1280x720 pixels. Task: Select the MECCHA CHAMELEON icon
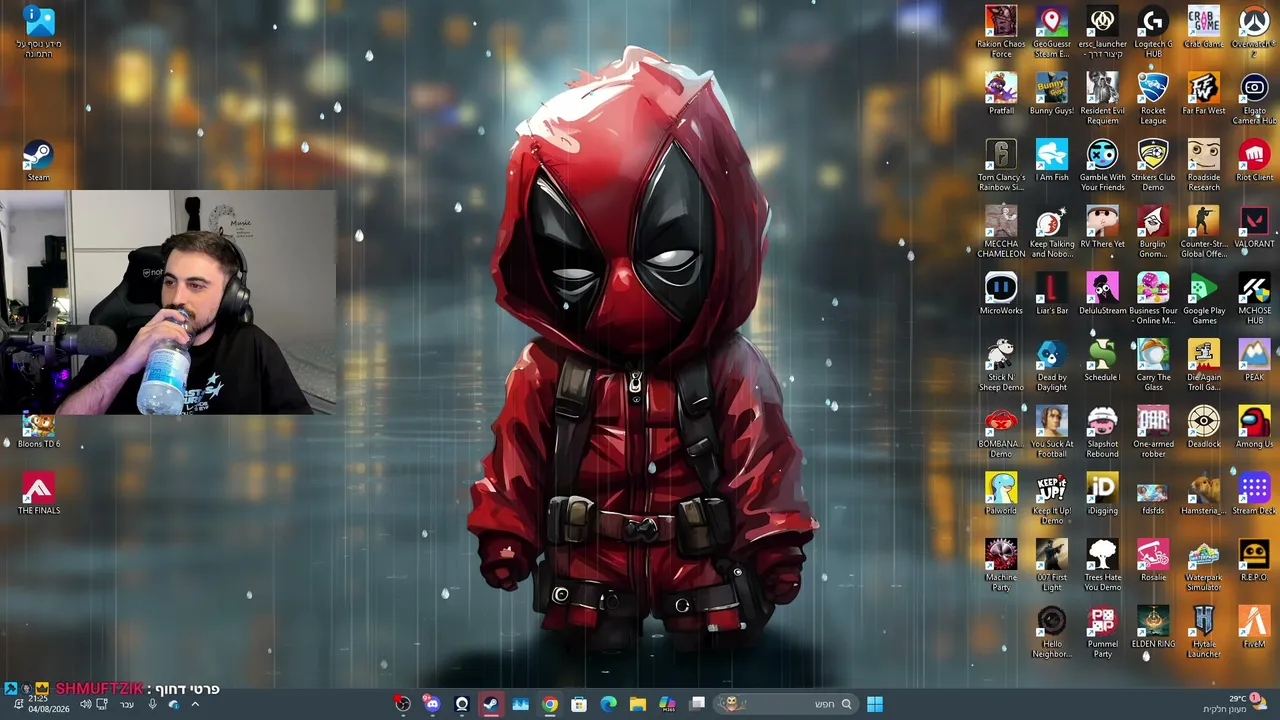coord(1001,232)
